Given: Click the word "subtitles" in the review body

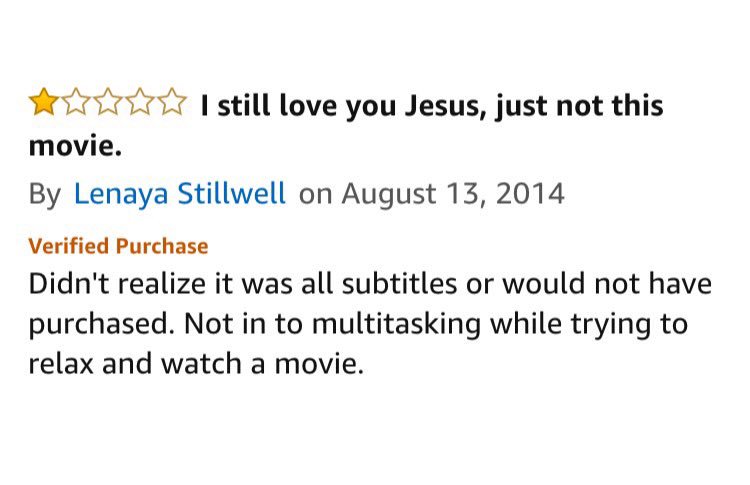Looking at the screenshot, I should click(399, 283).
